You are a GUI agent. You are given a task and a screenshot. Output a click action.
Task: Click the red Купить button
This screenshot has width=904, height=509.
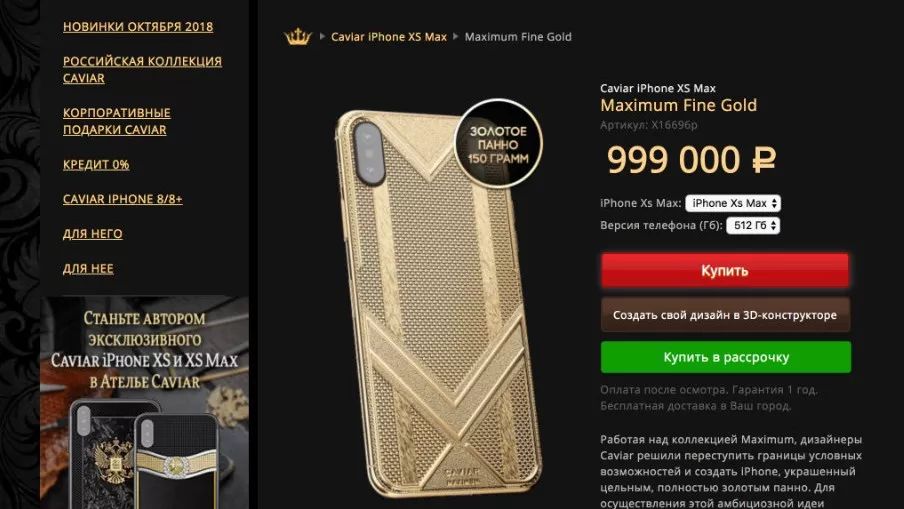point(725,270)
